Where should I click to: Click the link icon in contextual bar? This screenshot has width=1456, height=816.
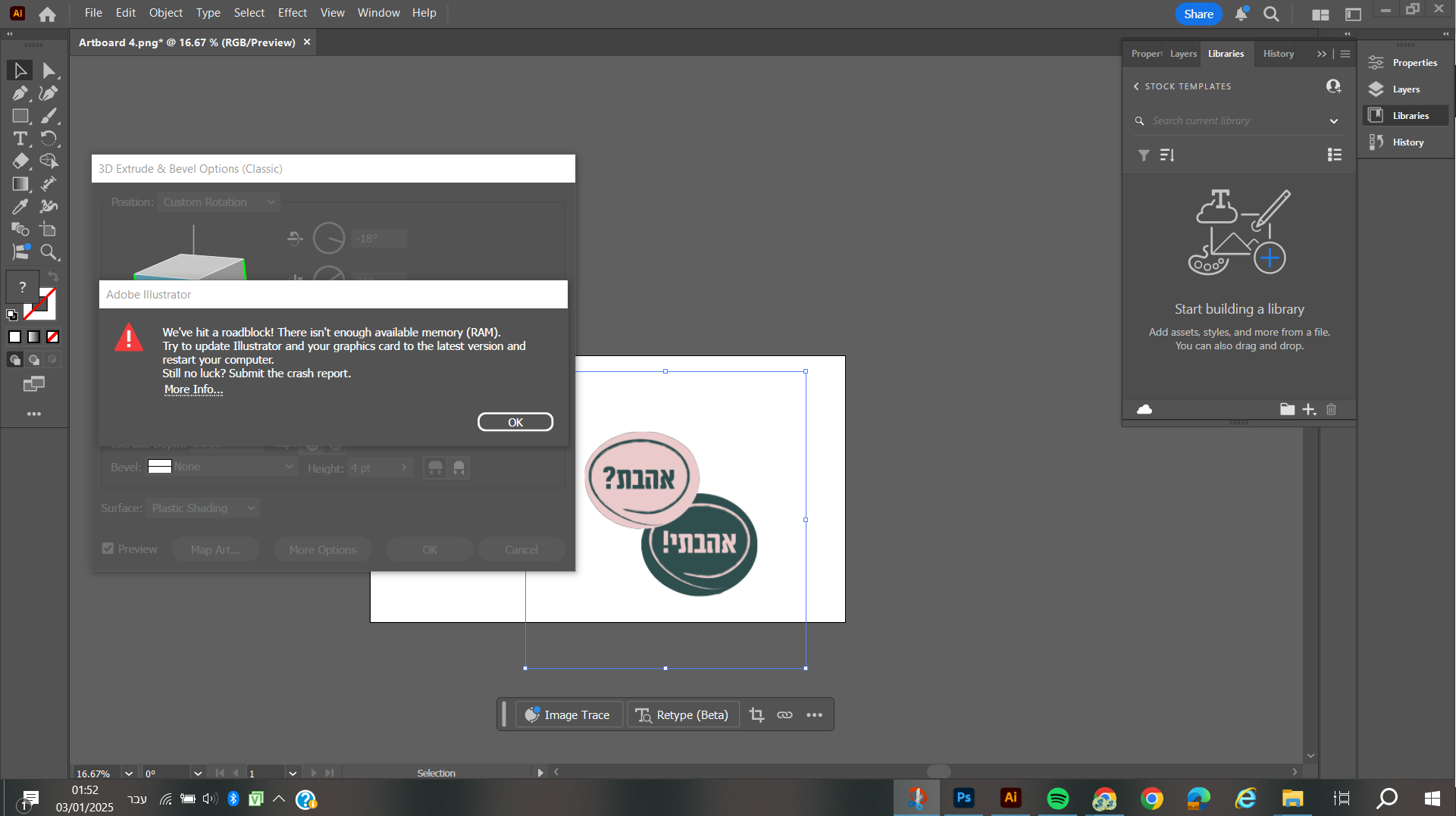click(x=784, y=714)
